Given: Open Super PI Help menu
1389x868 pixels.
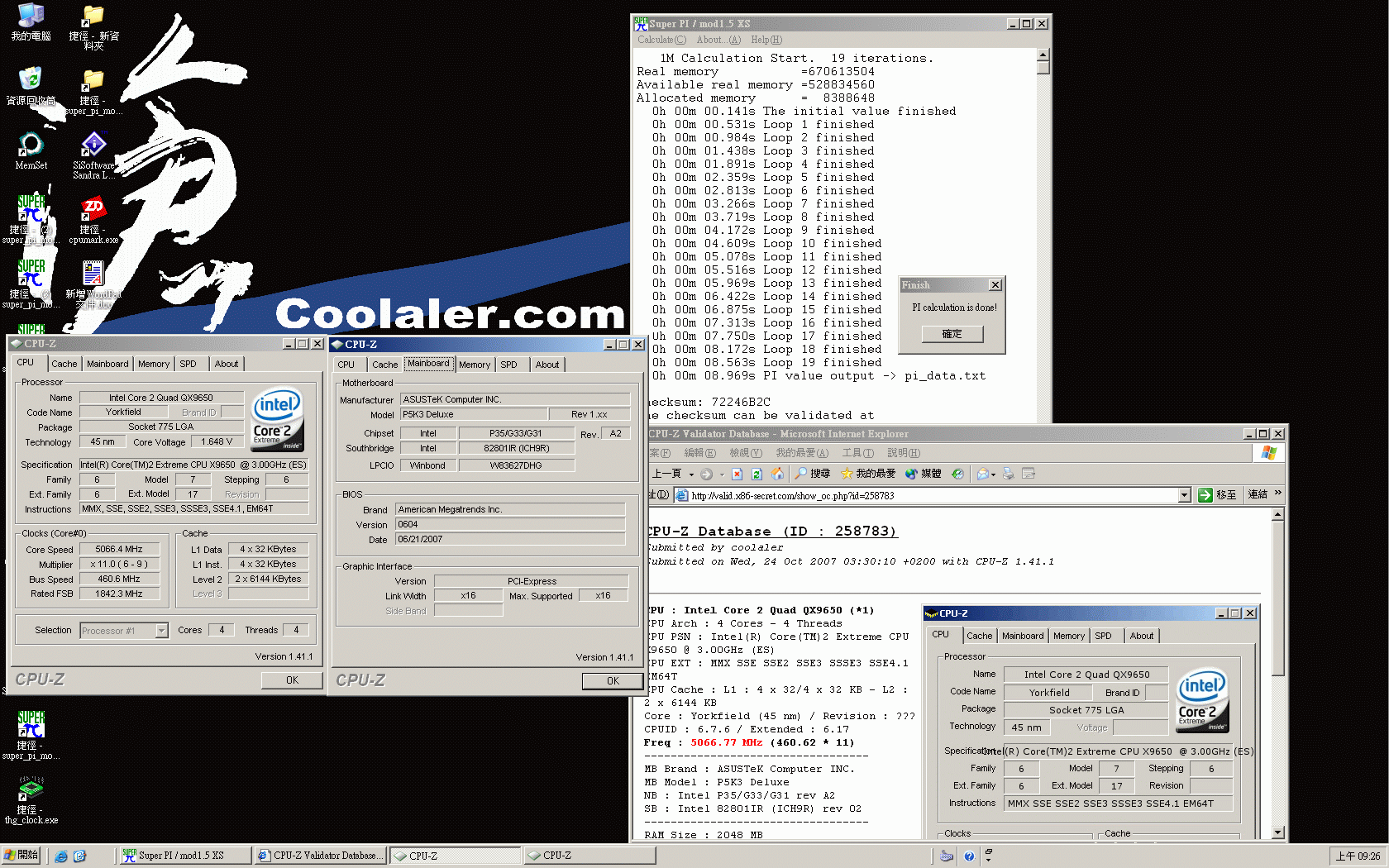Looking at the screenshot, I should [766, 40].
